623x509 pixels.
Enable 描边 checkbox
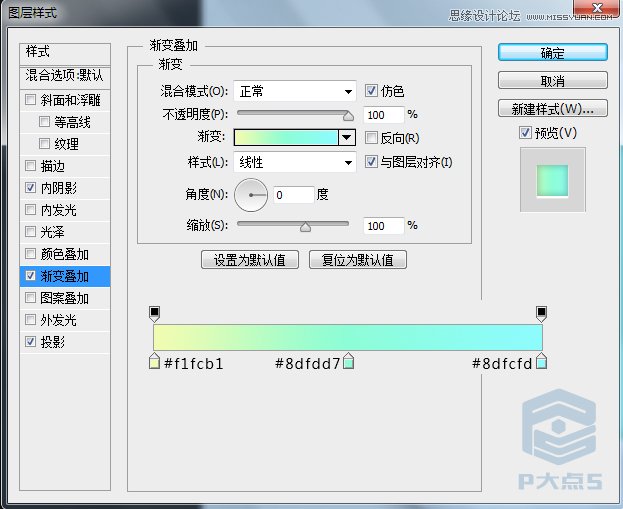point(31,165)
